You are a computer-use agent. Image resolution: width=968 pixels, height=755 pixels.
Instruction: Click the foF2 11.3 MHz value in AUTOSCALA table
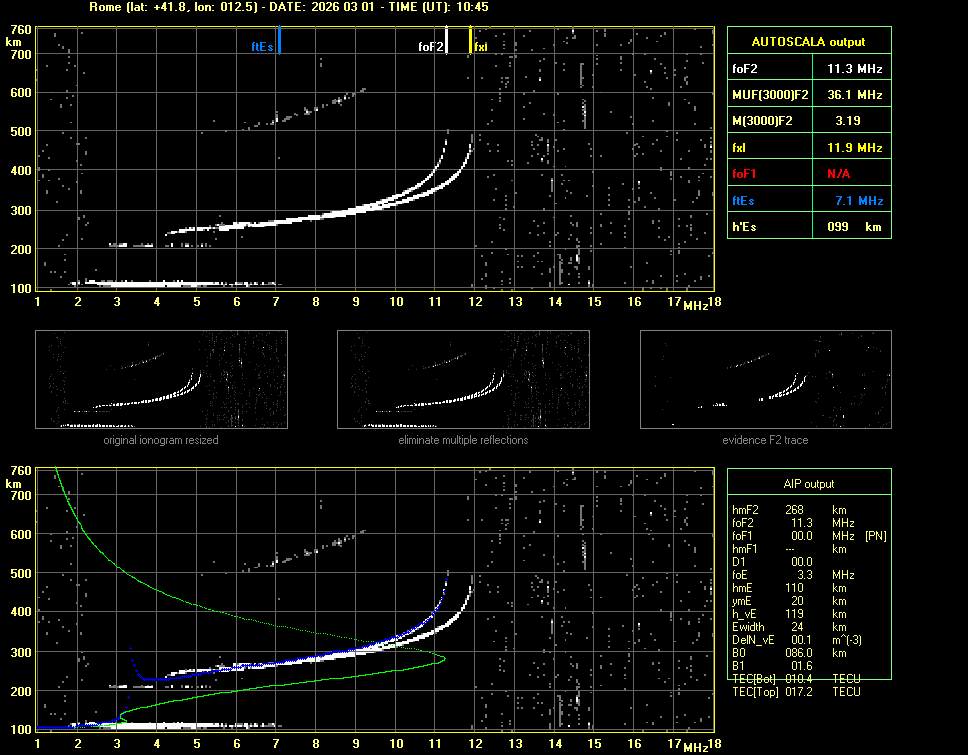pyautogui.click(x=854, y=69)
